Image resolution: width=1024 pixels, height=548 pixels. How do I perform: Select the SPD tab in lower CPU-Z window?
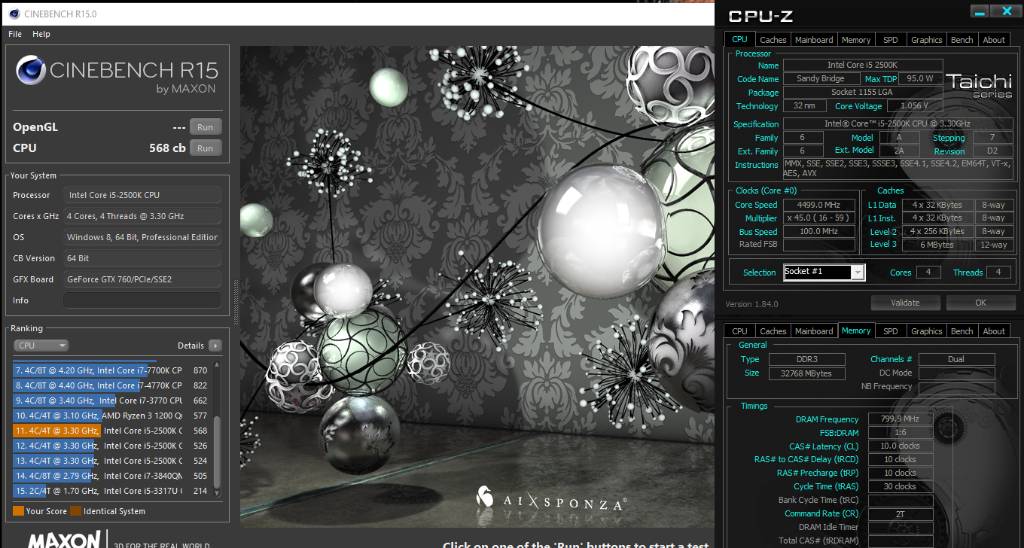(x=890, y=331)
